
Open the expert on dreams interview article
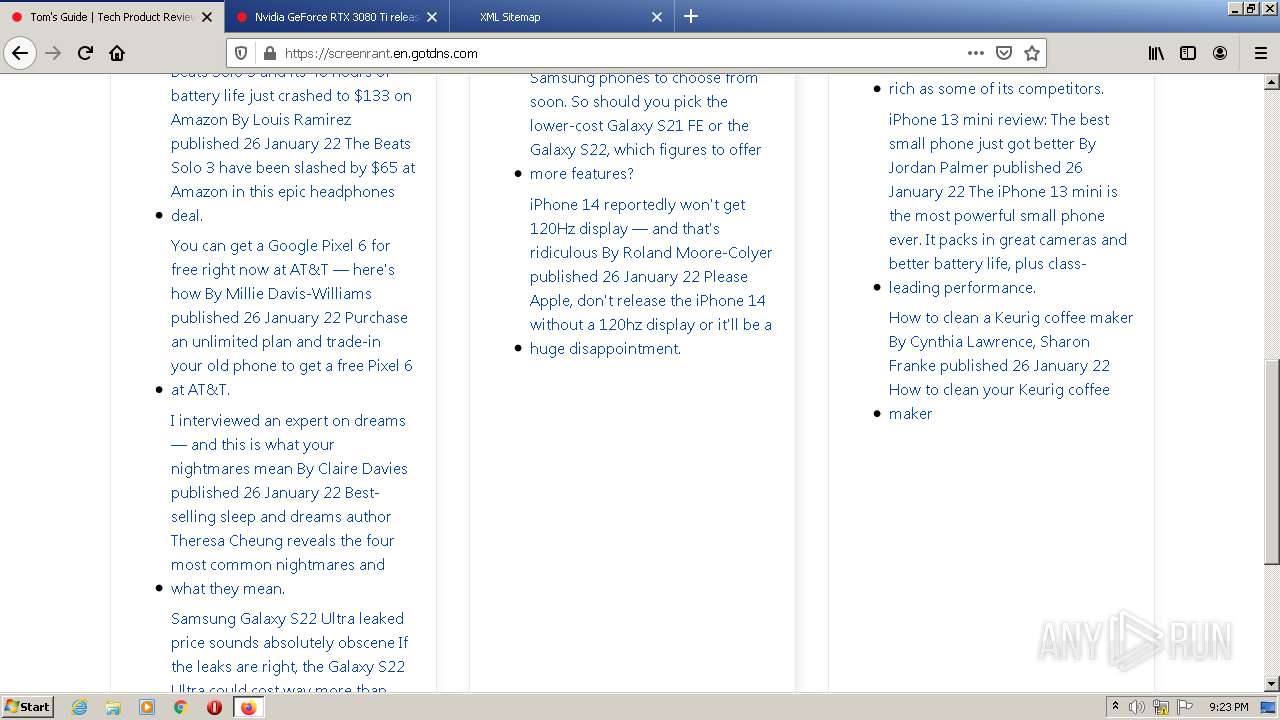289,504
